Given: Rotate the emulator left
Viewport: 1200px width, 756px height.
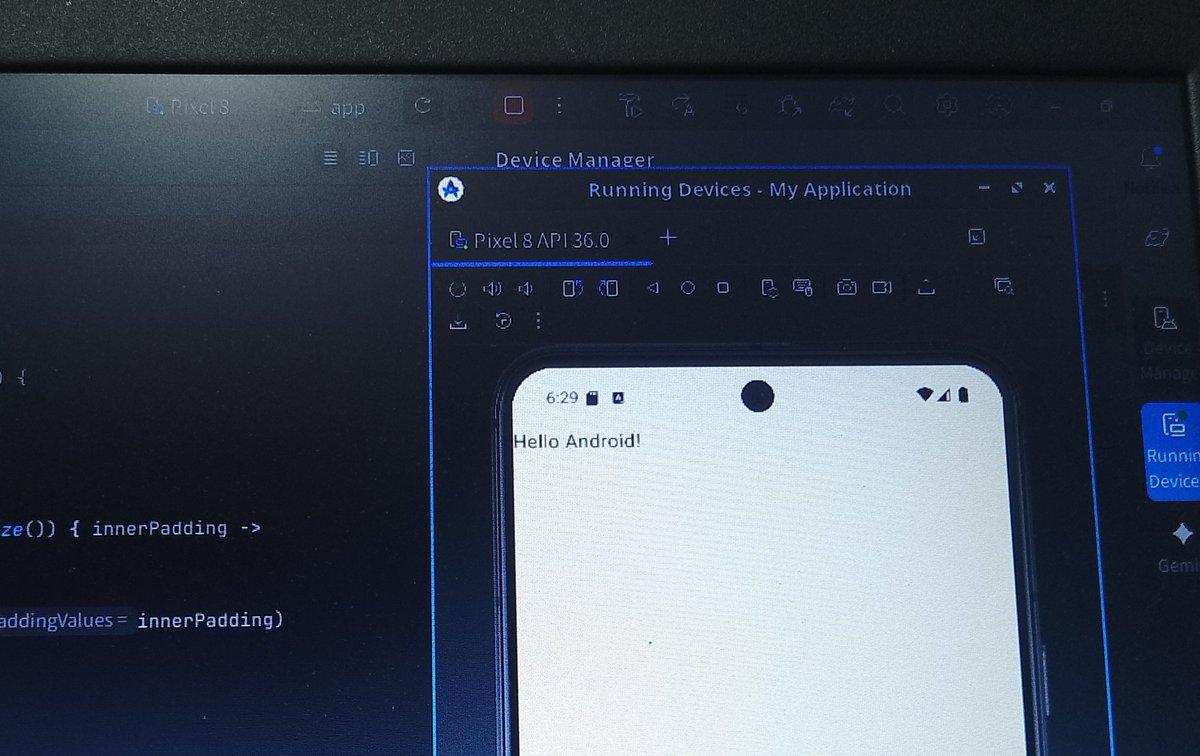Looking at the screenshot, I should (x=573, y=289).
